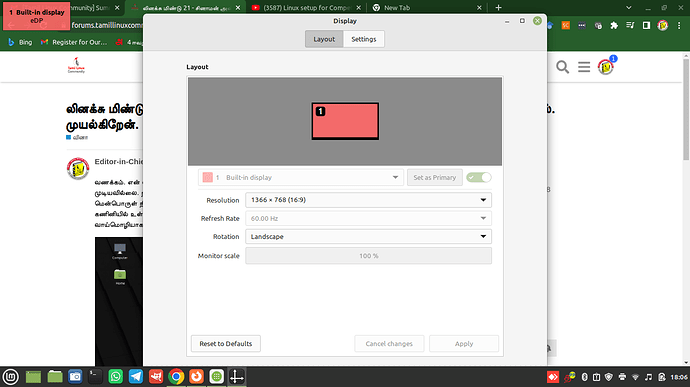690x387 pixels.
Task: Open the Tamil Linux forum browser tab
Action: click(186, 7)
